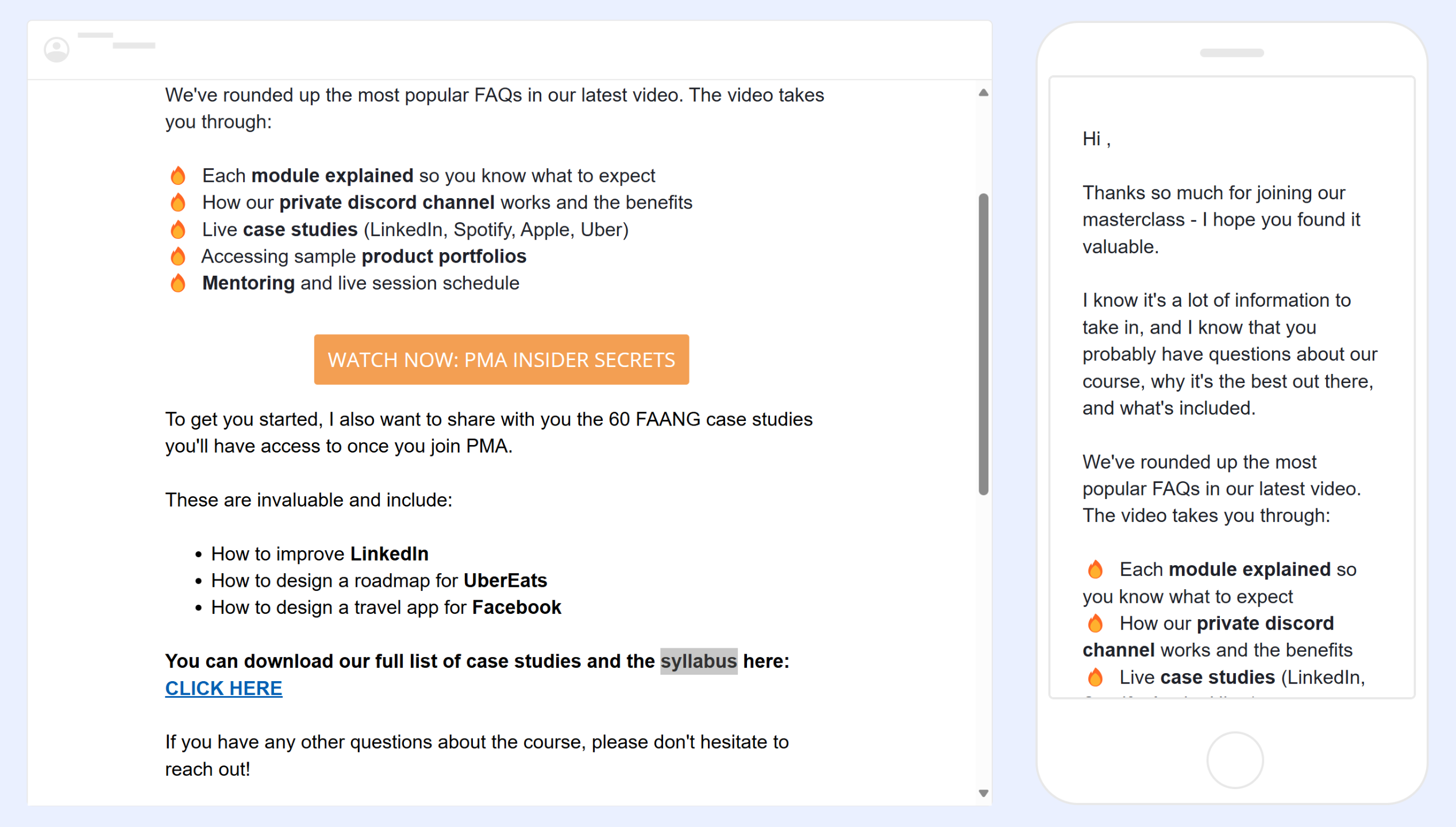Click the scrollbar up arrow
The image size is (1456, 827).
tap(983, 93)
